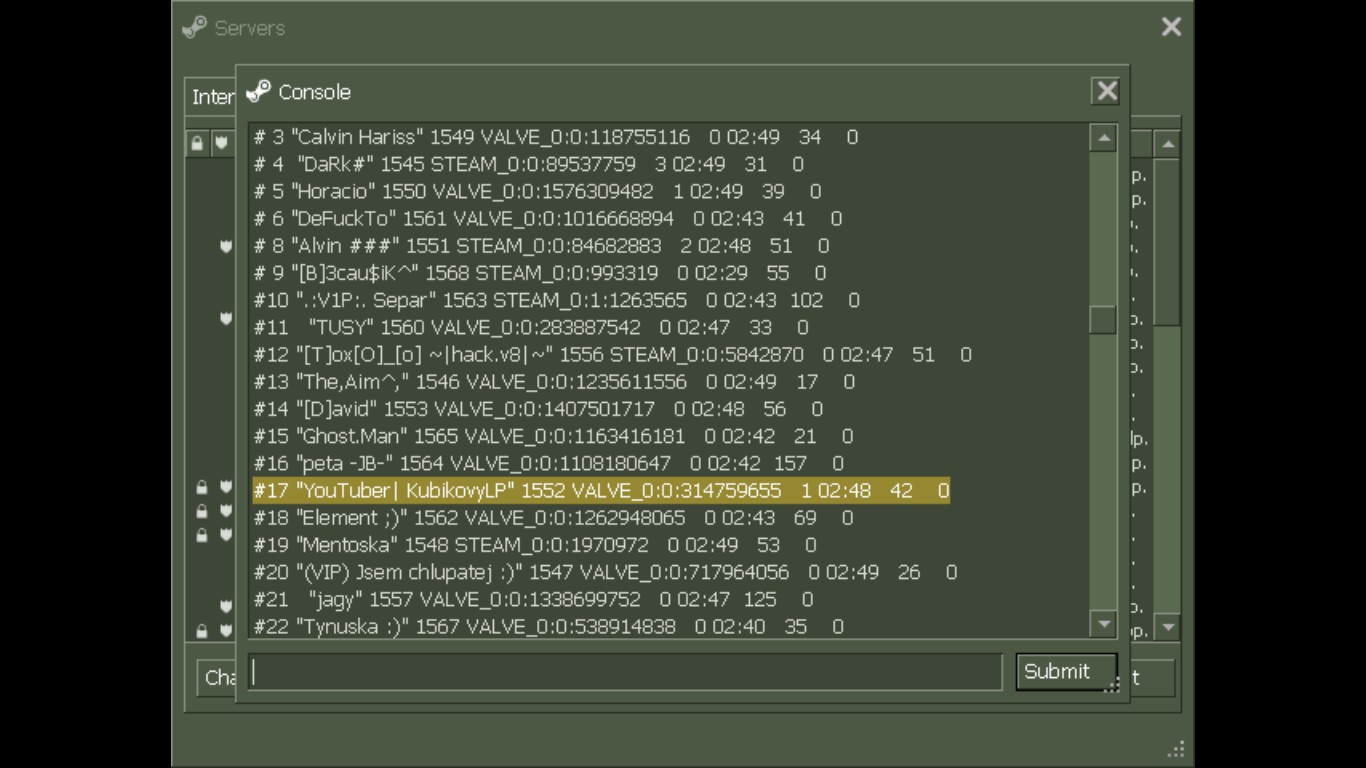
Task: Click the password lock column header icon
Action: [197, 143]
